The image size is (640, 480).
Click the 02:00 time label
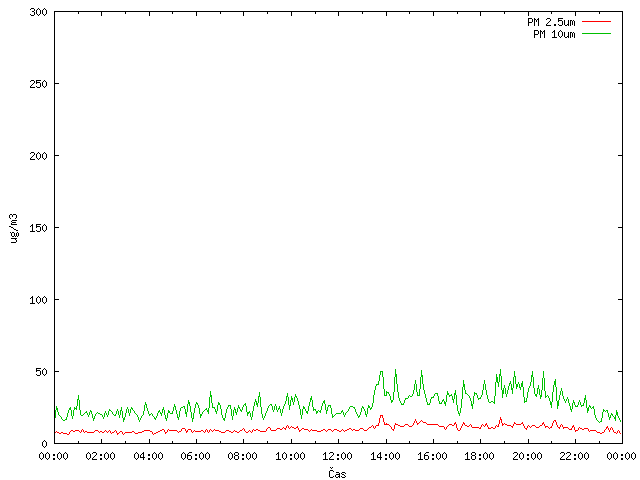(x=100, y=456)
